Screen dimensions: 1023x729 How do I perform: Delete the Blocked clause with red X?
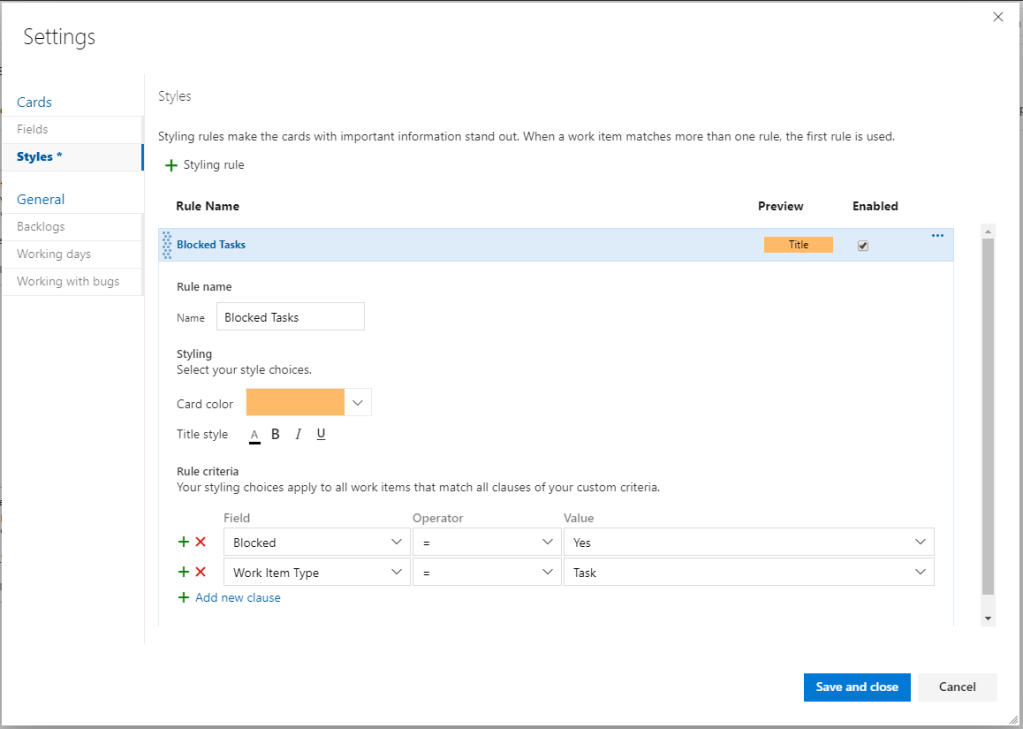click(x=200, y=542)
